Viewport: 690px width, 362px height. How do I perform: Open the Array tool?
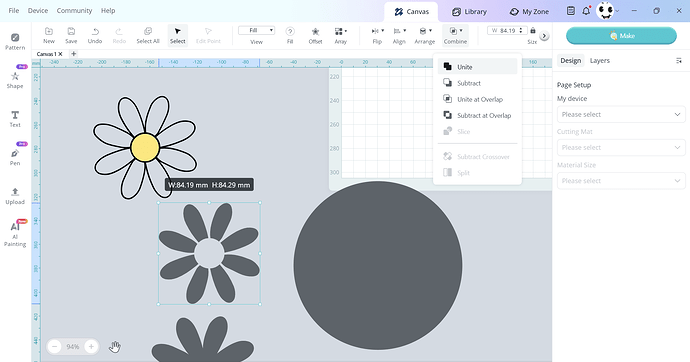pyautogui.click(x=341, y=35)
